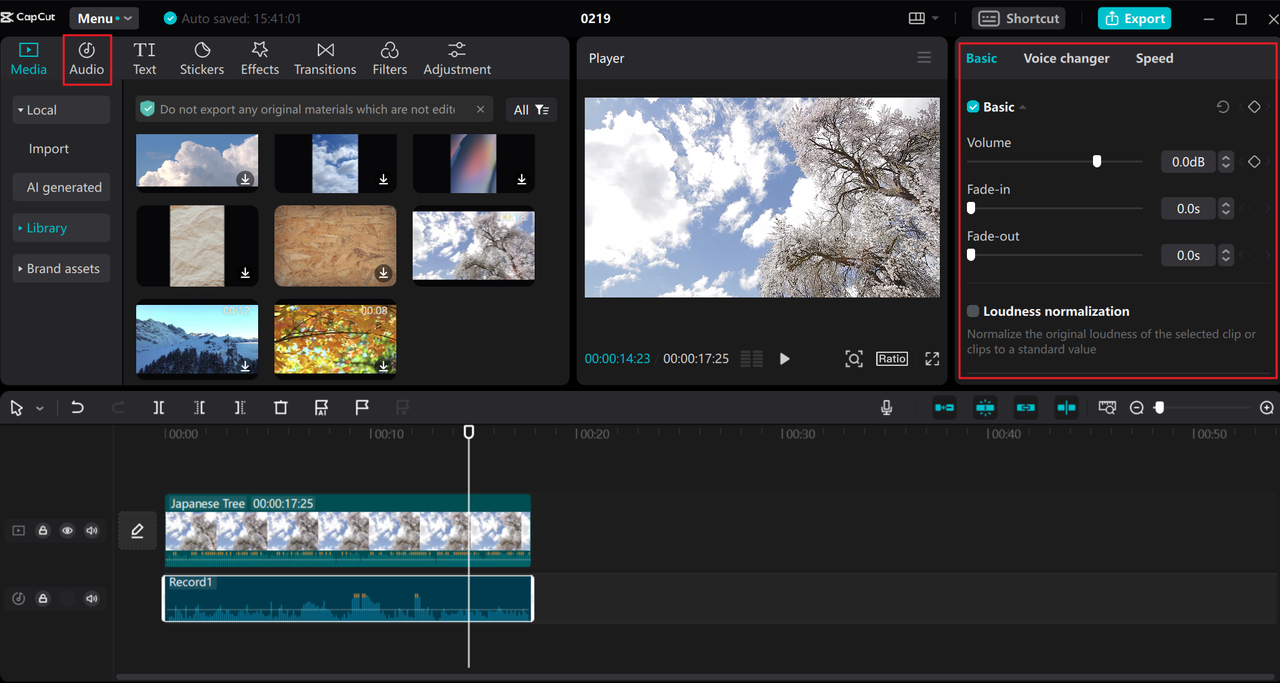This screenshot has width=1280, height=683.
Task: Split the clip at playhead
Action: pos(159,407)
